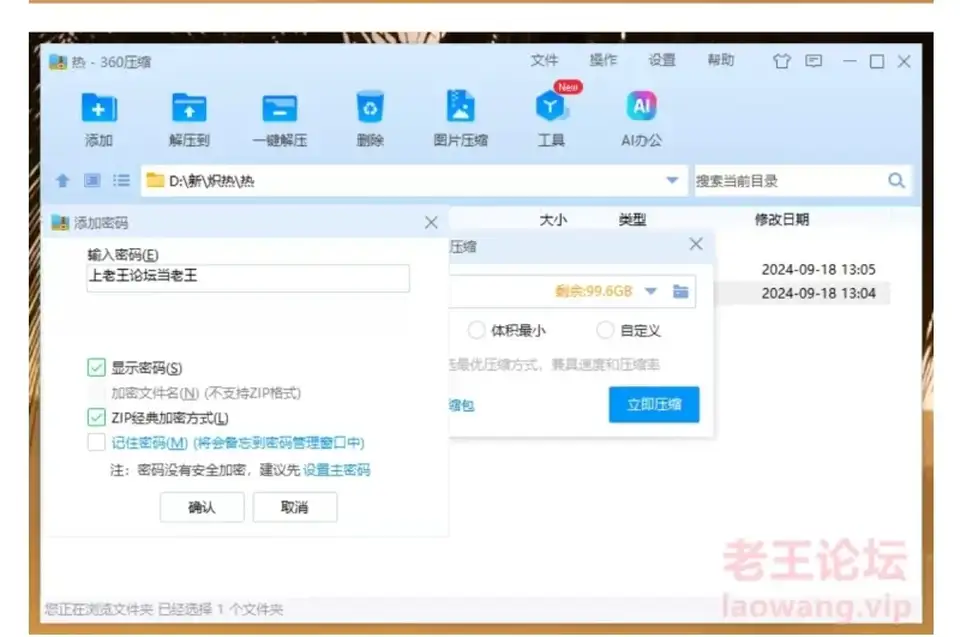The height and width of the screenshot is (637, 960).
Task: Select the 体积最小 radio button
Action: pos(476,330)
